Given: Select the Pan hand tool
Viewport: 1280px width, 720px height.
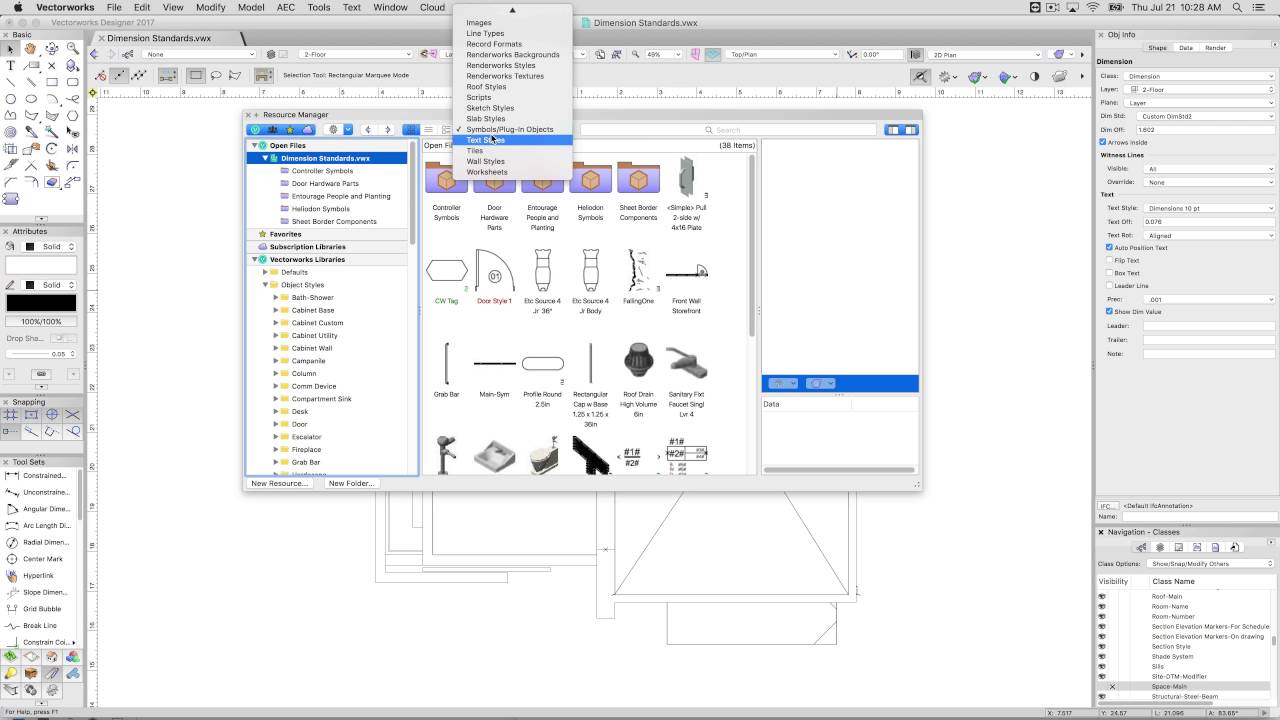Looking at the screenshot, I should 31,48.
